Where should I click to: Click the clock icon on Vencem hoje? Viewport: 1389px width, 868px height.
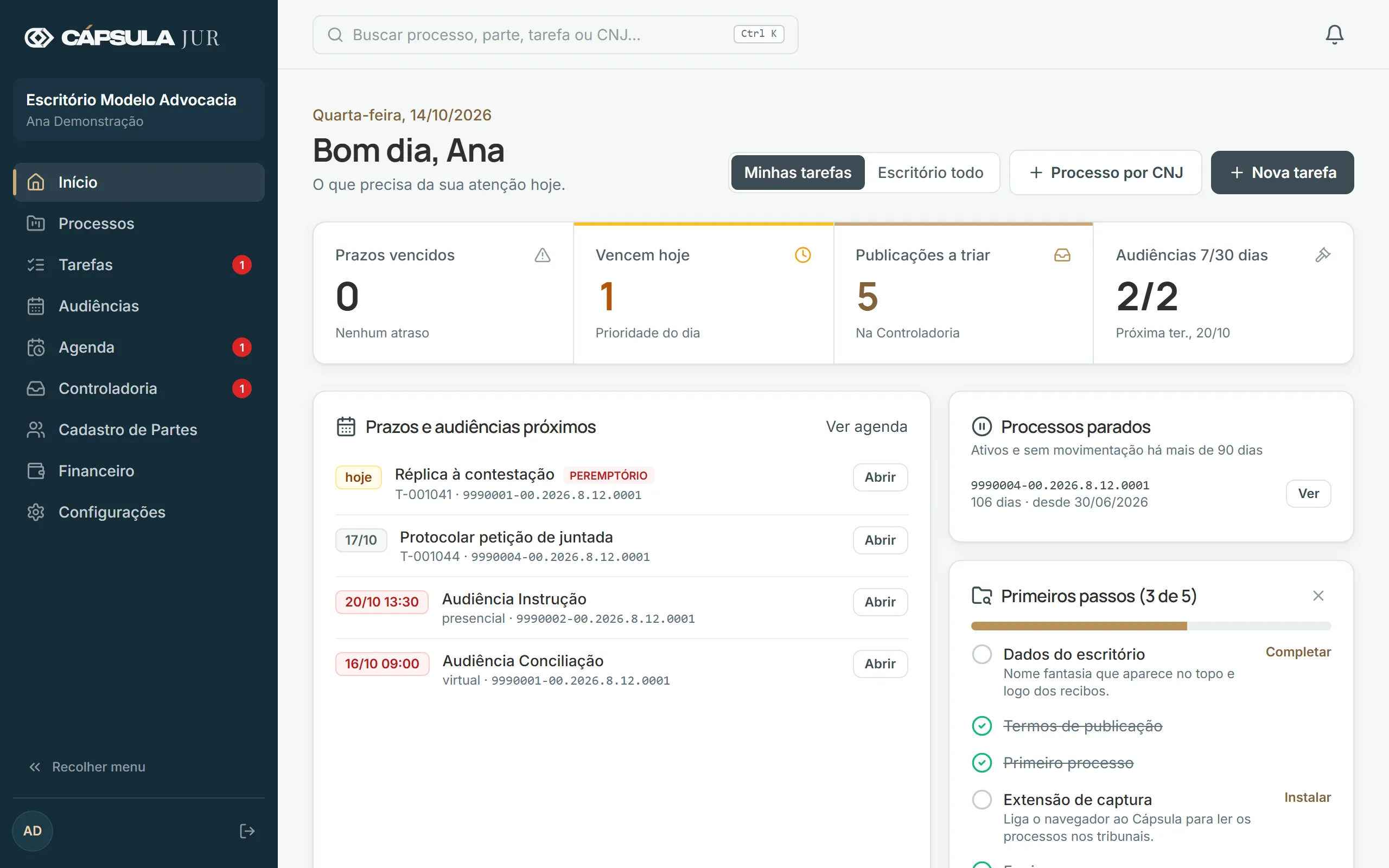802,255
